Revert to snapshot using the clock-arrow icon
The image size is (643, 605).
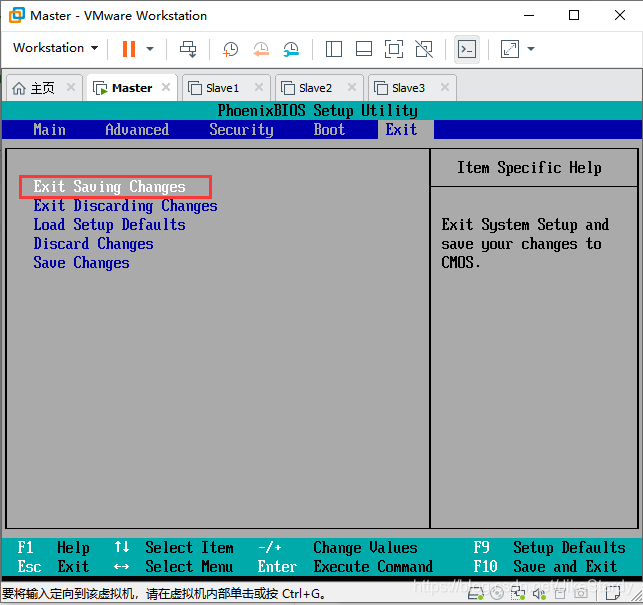tap(260, 49)
